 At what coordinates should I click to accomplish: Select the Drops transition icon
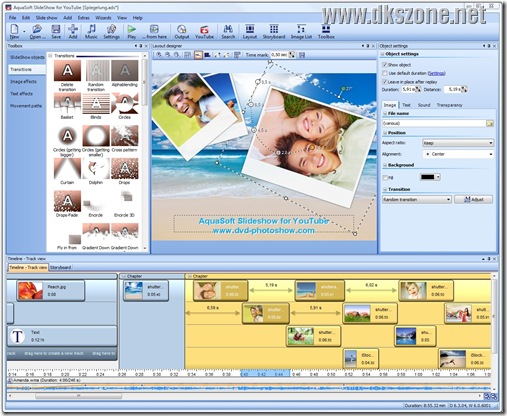(x=125, y=169)
